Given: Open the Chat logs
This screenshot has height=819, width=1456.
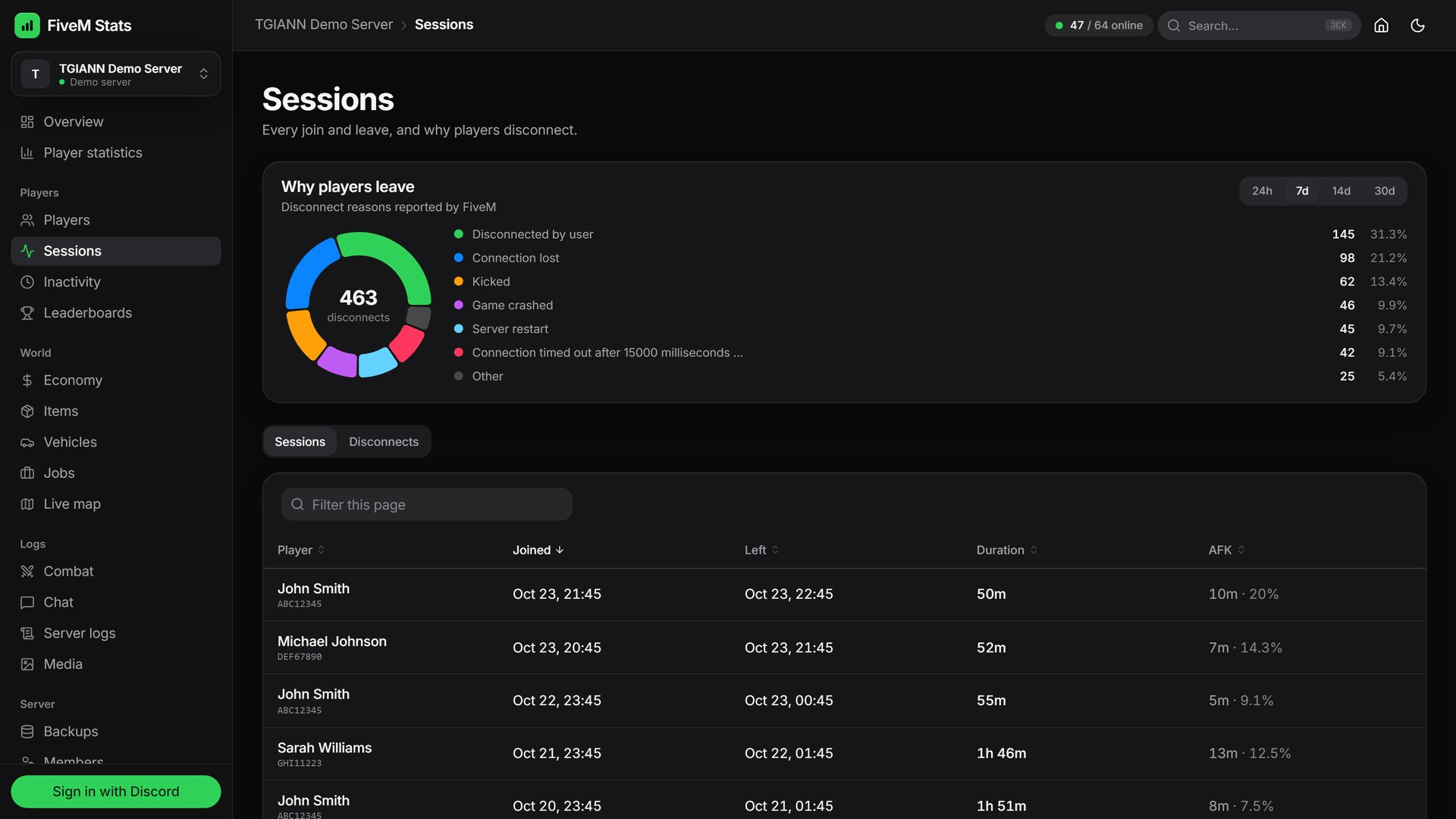Looking at the screenshot, I should click(116, 602).
